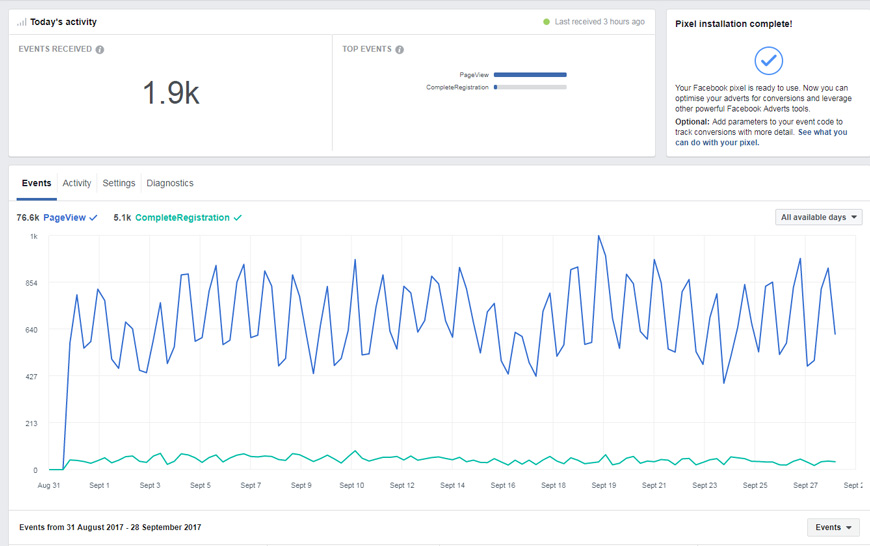Toggle the PageView series checkmark

(93, 218)
